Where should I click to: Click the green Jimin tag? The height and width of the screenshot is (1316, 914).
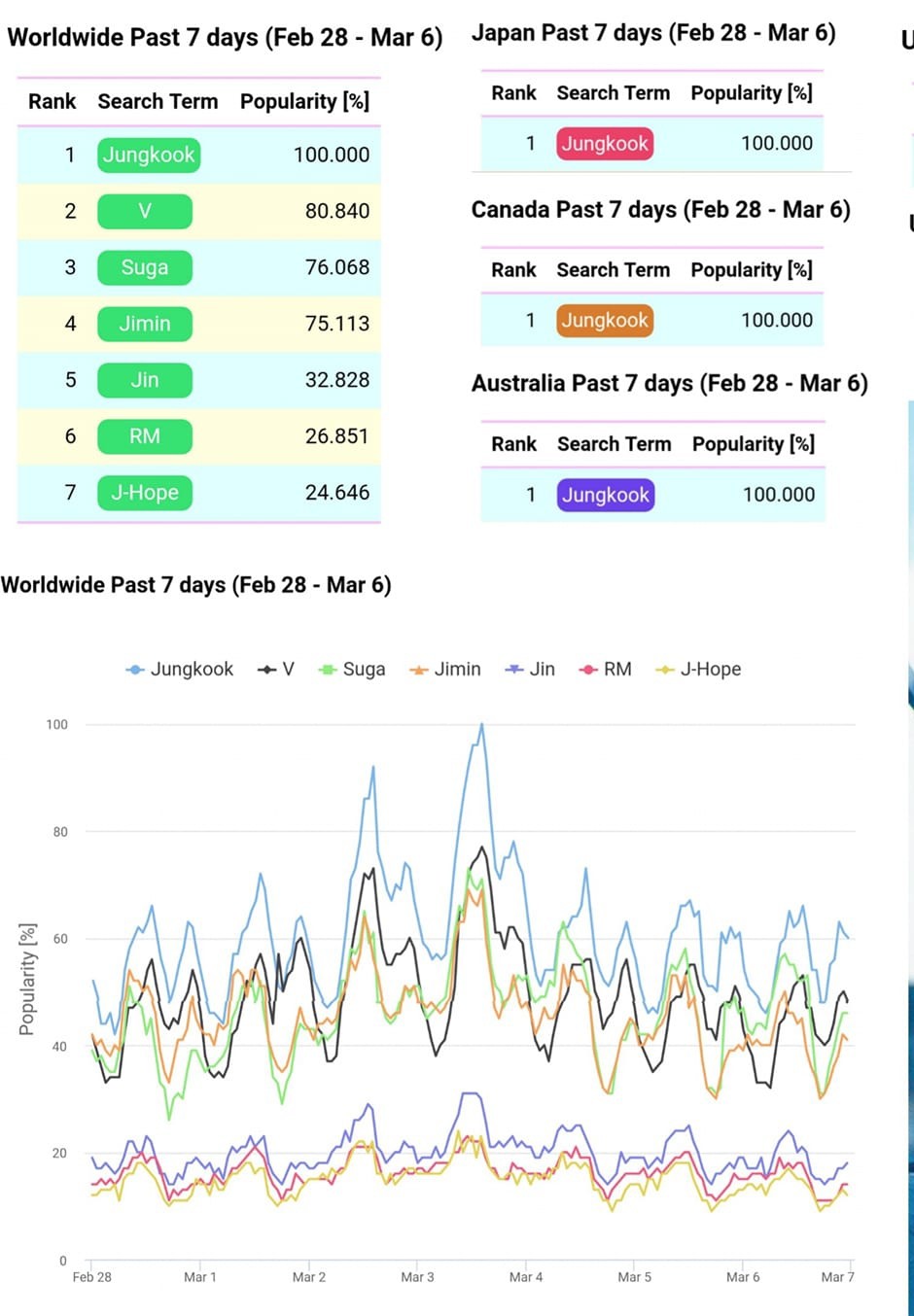click(x=145, y=324)
